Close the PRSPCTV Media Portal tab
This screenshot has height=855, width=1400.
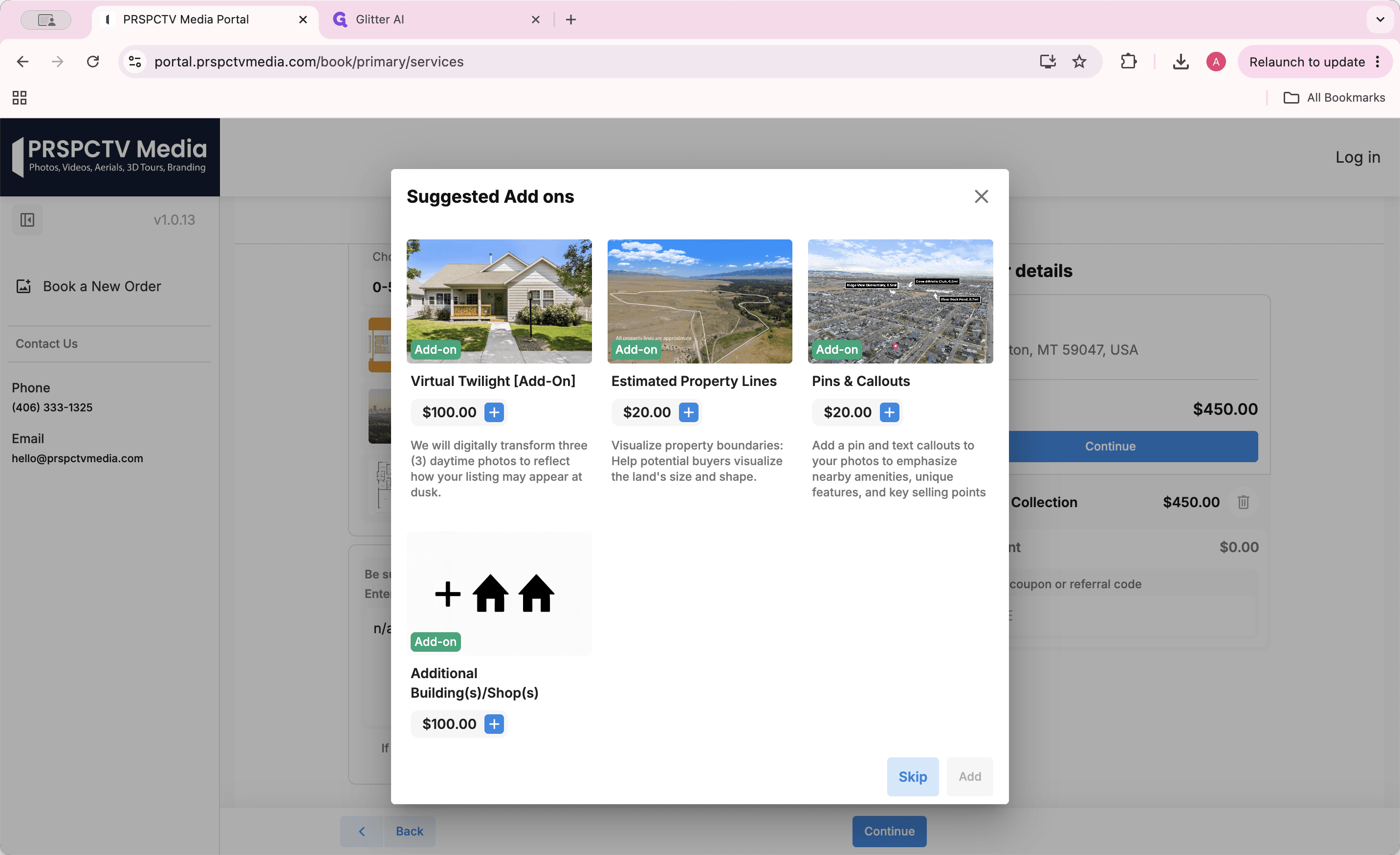point(303,20)
